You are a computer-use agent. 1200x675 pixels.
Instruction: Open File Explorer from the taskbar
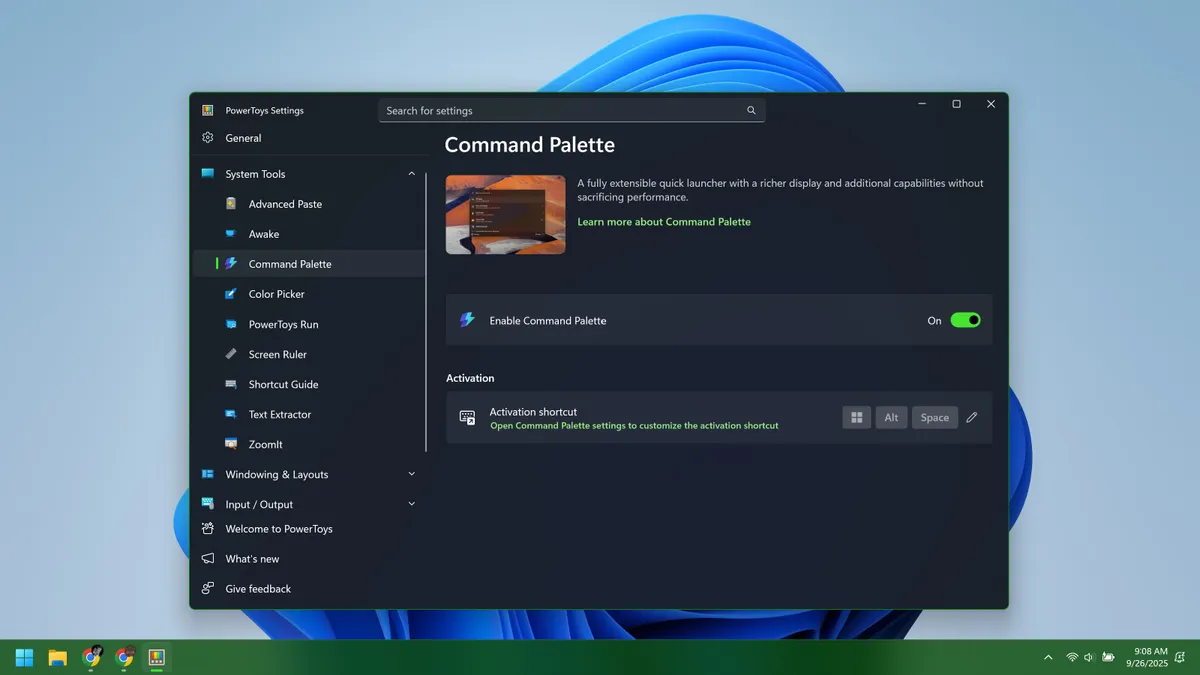pyautogui.click(x=58, y=657)
